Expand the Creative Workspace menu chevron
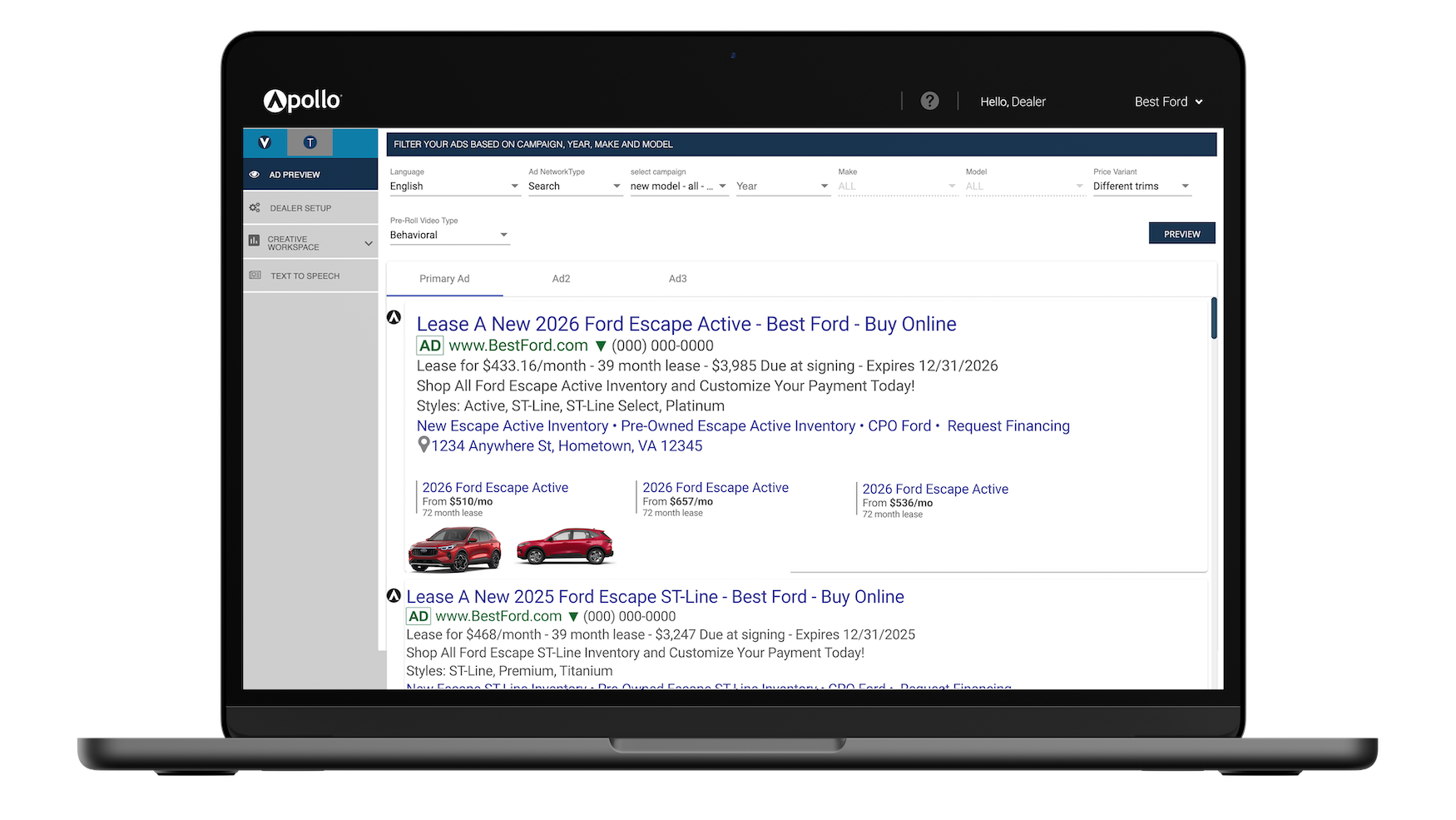This screenshot has height=820, width=1456. point(368,243)
